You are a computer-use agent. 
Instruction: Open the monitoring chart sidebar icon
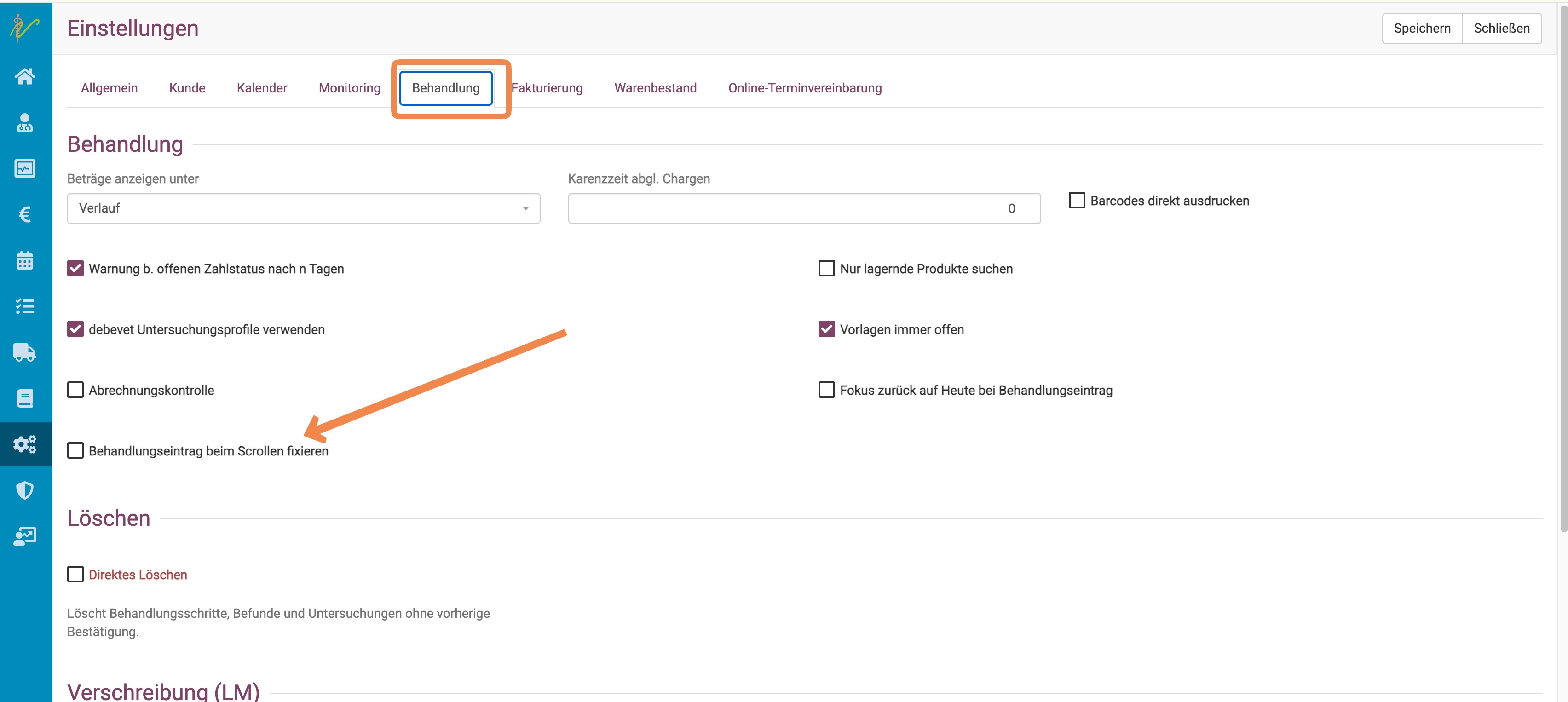tap(25, 169)
